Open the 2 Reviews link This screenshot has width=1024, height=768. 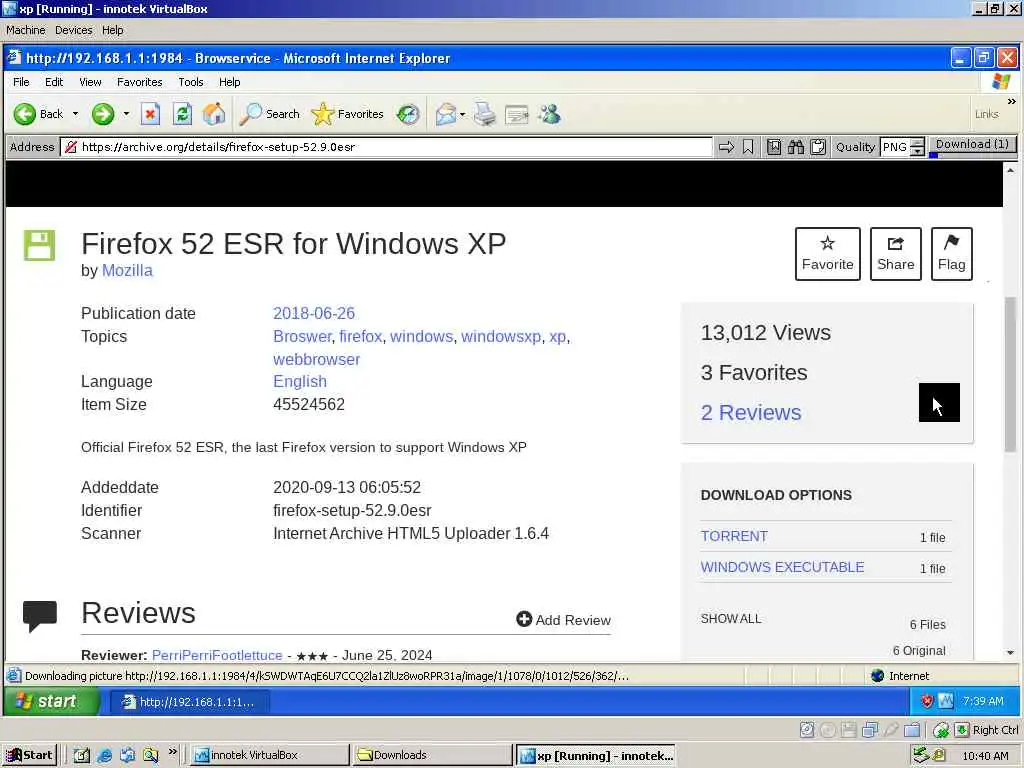pos(750,413)
